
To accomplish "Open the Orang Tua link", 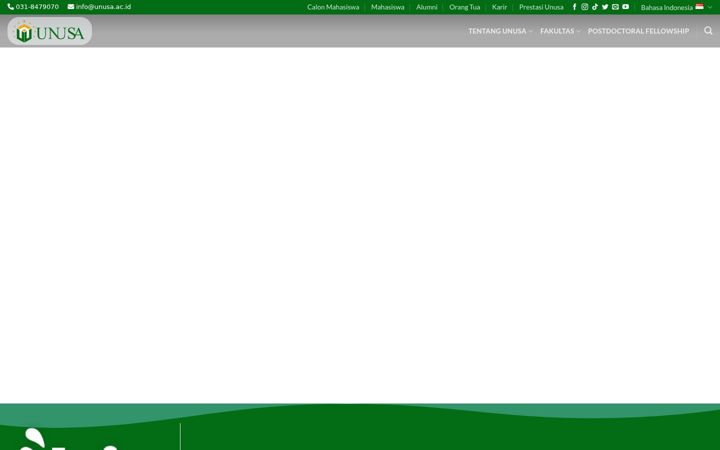I will pyautogui.click(x=464, y=7).
